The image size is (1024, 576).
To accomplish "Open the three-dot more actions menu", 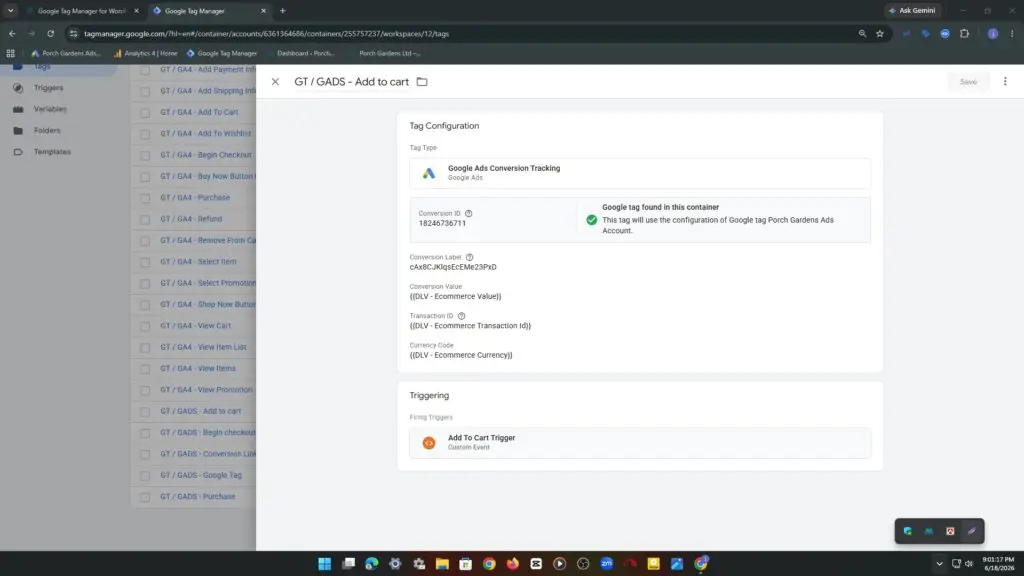I will click(x=1005, y=82).
